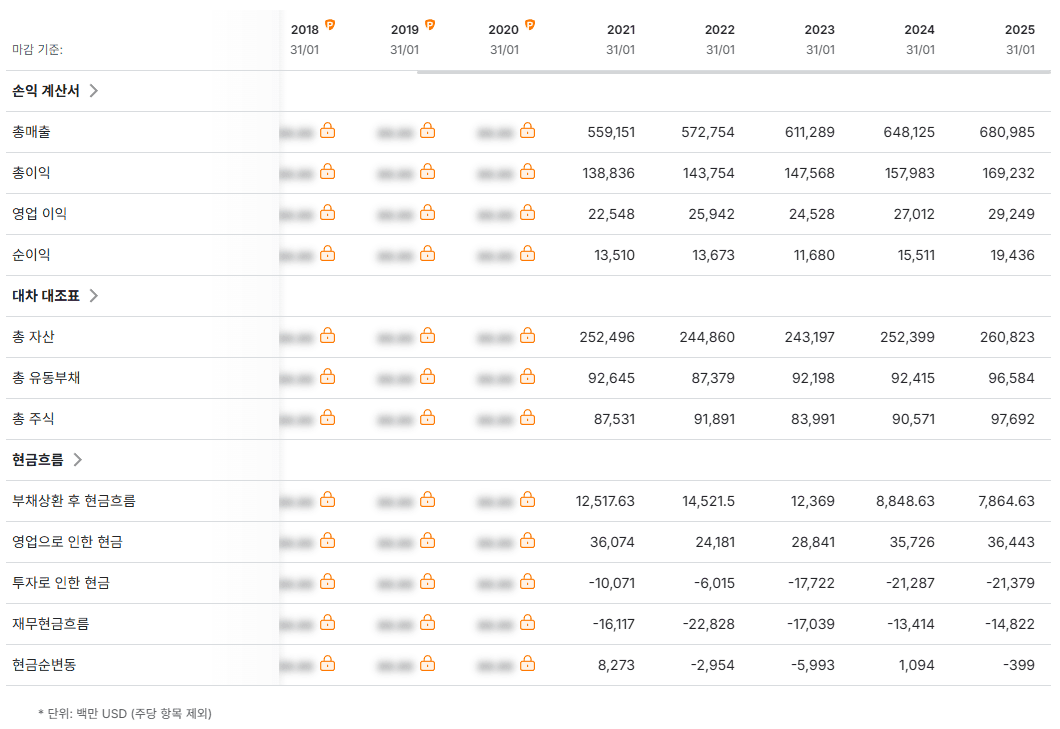Image resolution: width=1060 pixels, height=729 pixels.
Task: Expand the 손익 계산서 section chevron
Action: (94, 91)
